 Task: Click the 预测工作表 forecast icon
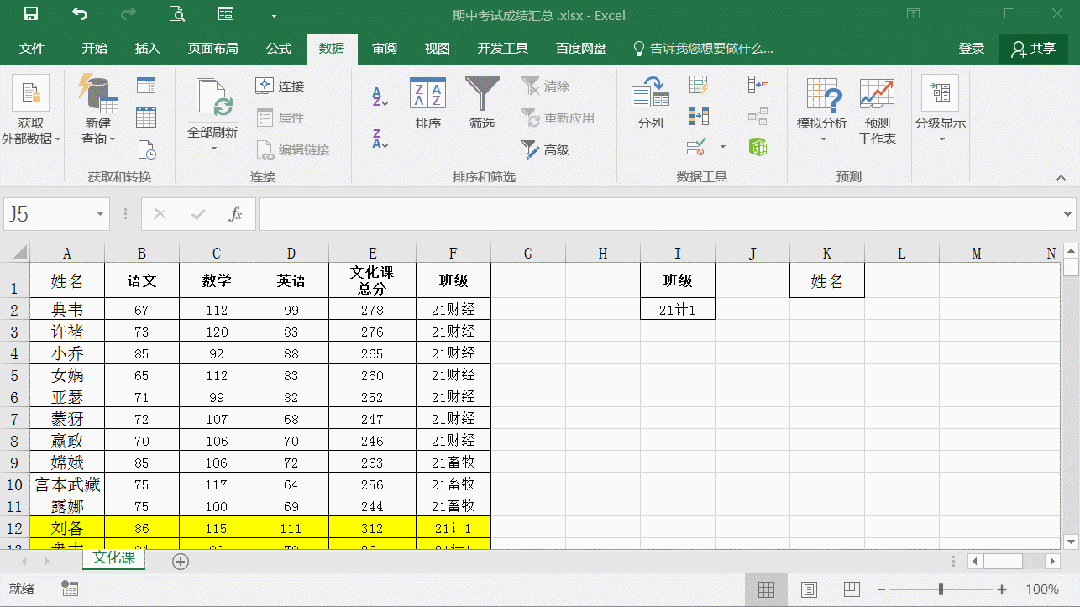877,110
